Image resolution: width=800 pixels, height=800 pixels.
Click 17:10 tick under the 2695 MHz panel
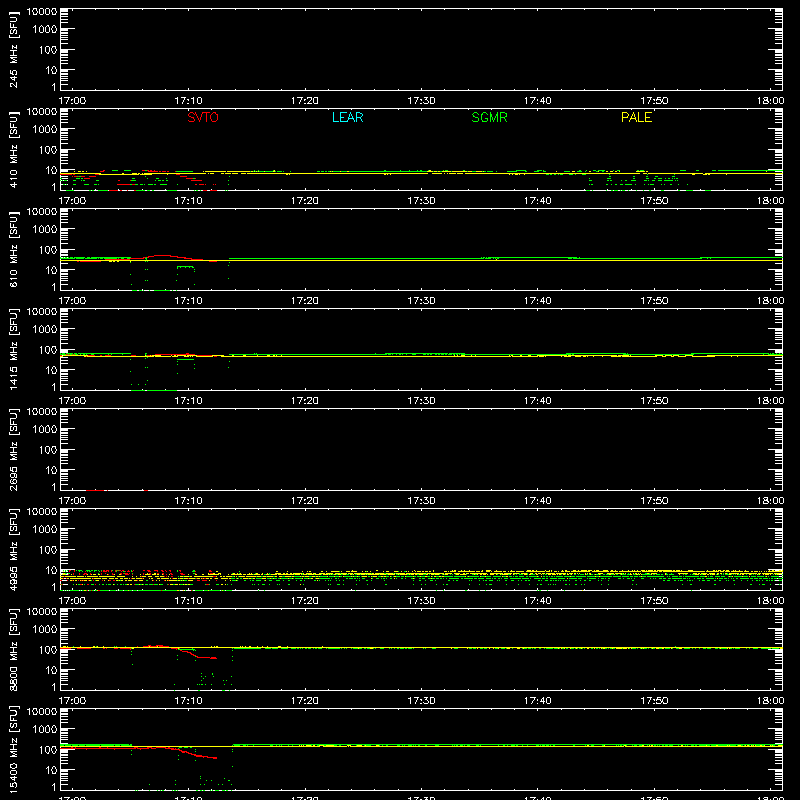[189, 501]
